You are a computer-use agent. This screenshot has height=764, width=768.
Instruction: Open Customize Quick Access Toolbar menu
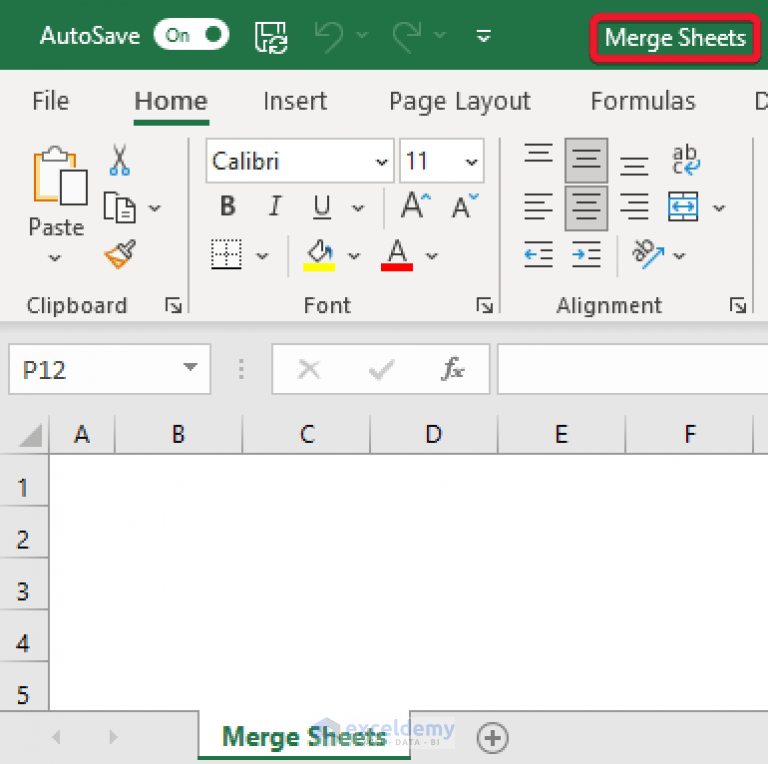(x=483, y=36)
